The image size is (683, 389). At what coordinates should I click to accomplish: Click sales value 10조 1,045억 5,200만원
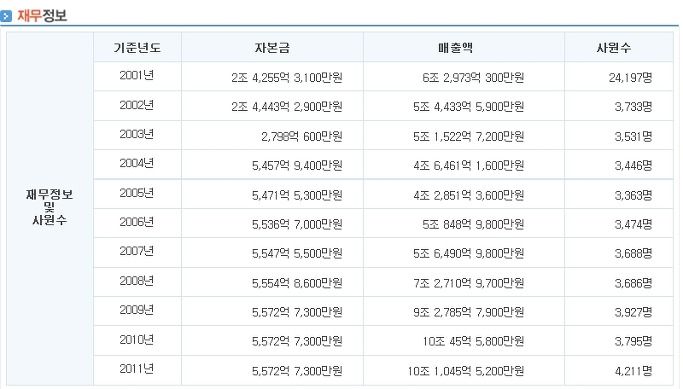tap(466, 371)
